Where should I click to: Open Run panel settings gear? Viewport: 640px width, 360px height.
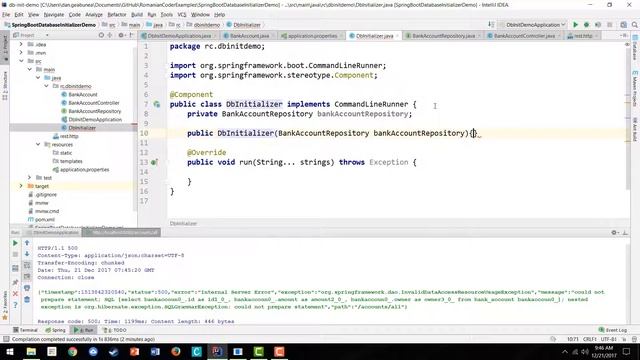click(x=614, y=232)
